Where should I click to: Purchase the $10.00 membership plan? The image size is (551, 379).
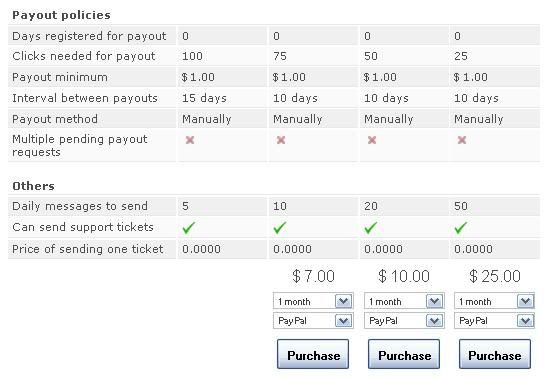(404, 354)
